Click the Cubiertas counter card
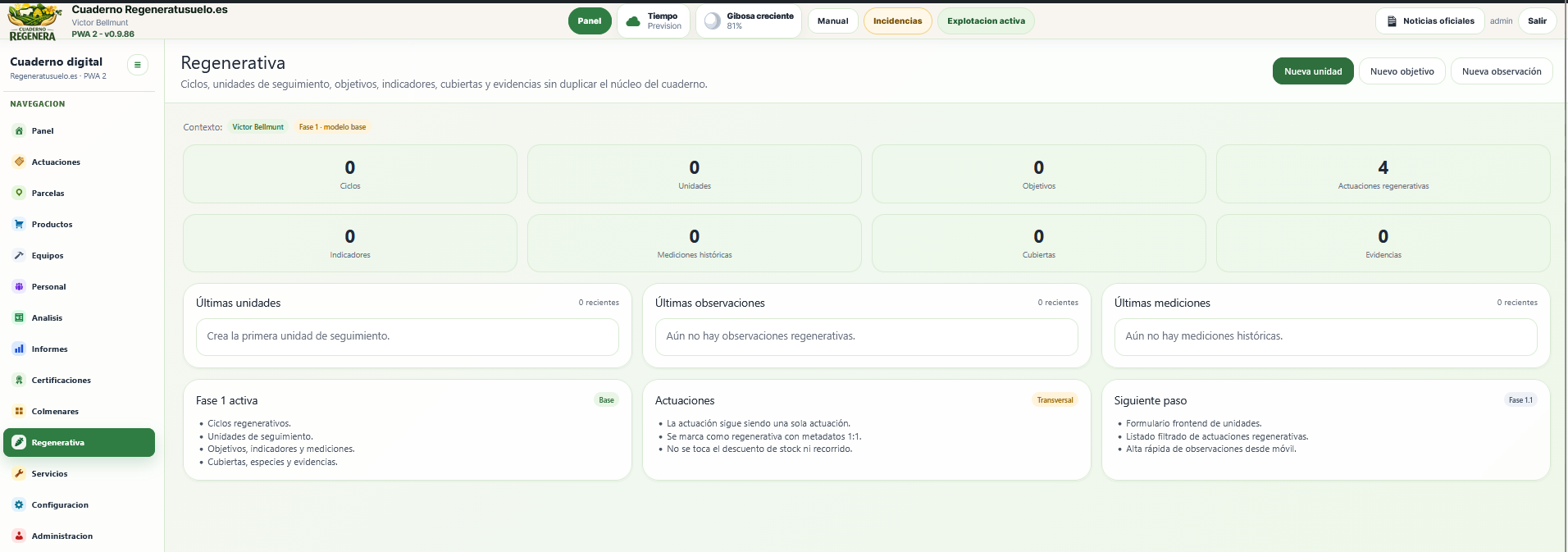1568x552 pixels. click(x=1039, y=243)
